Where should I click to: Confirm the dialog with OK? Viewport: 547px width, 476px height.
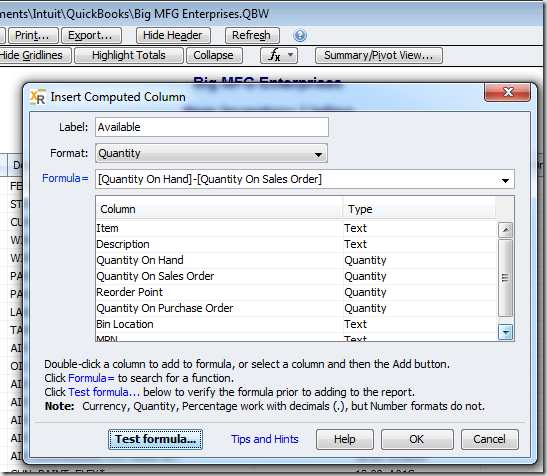click(x=417, y=439)
